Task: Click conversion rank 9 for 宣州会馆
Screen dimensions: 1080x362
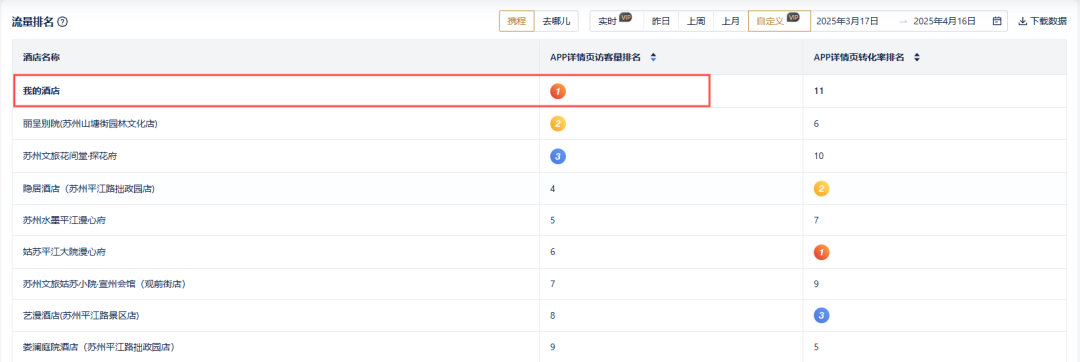Action: 816,284
